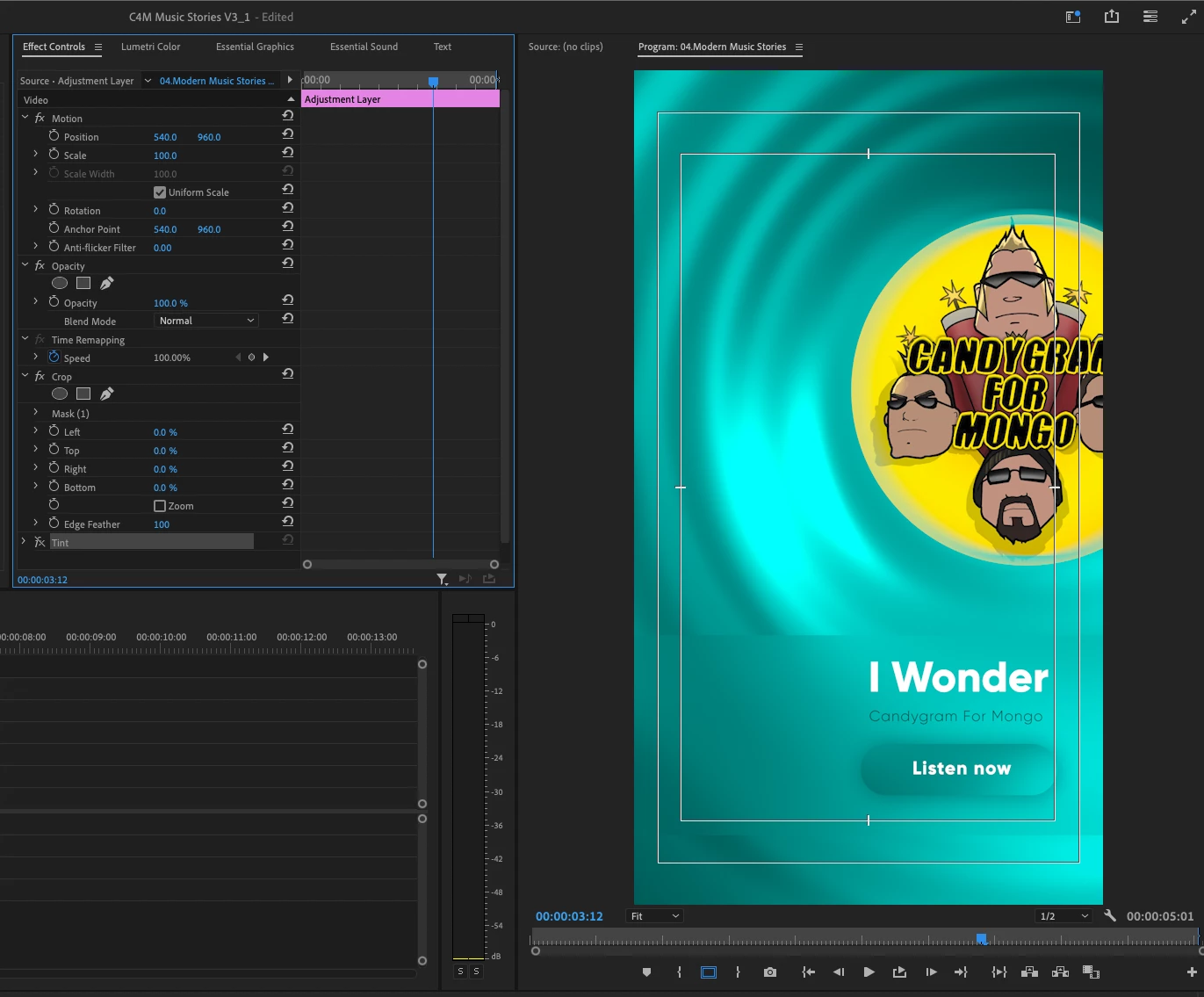Click the Mark Out button
The image size is (1204, 997).
point(738,972)
